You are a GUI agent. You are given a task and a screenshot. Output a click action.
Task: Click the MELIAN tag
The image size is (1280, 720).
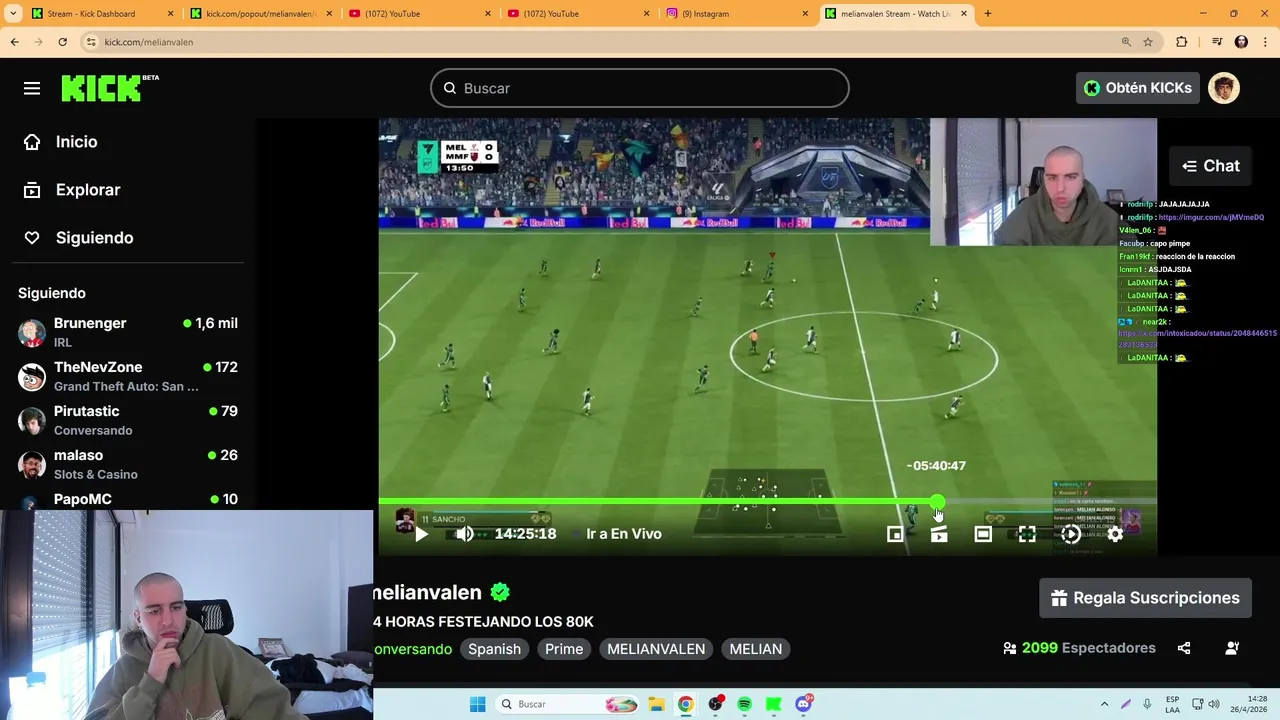(x=756, y=649)
